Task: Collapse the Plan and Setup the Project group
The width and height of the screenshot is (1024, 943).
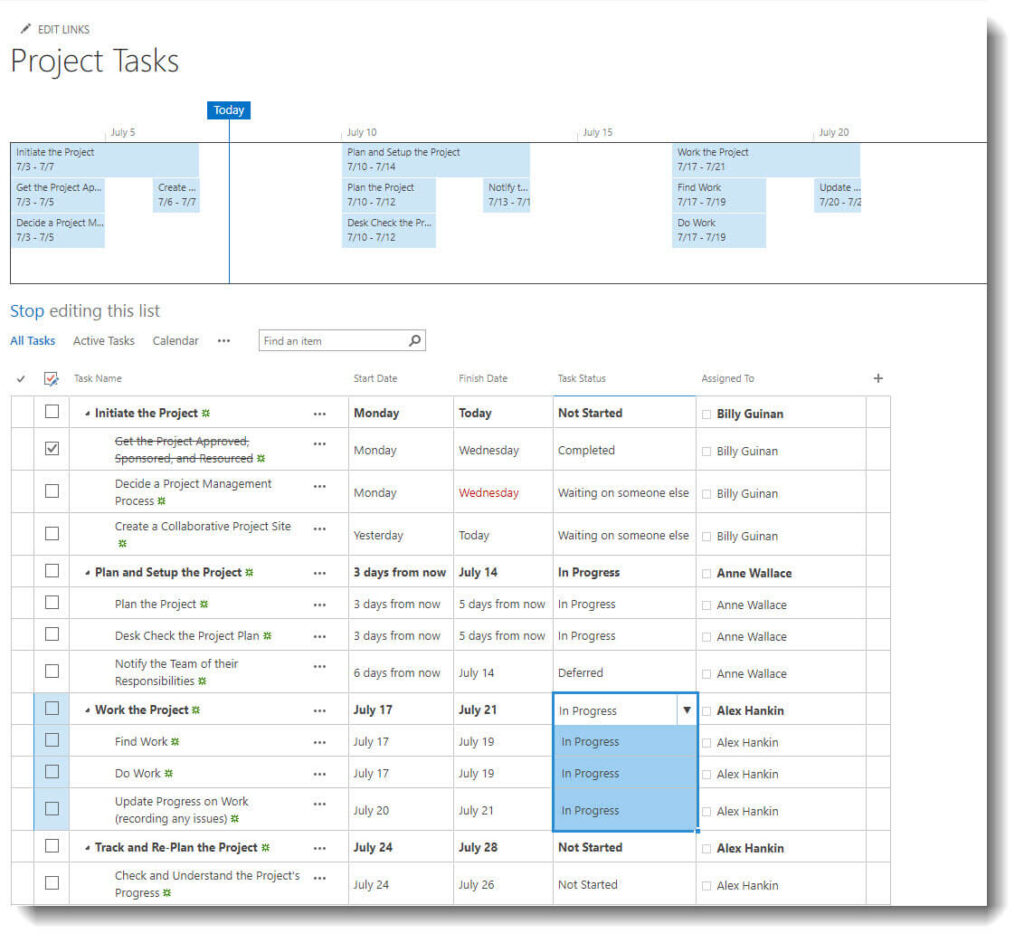Action: pos(87,573)
